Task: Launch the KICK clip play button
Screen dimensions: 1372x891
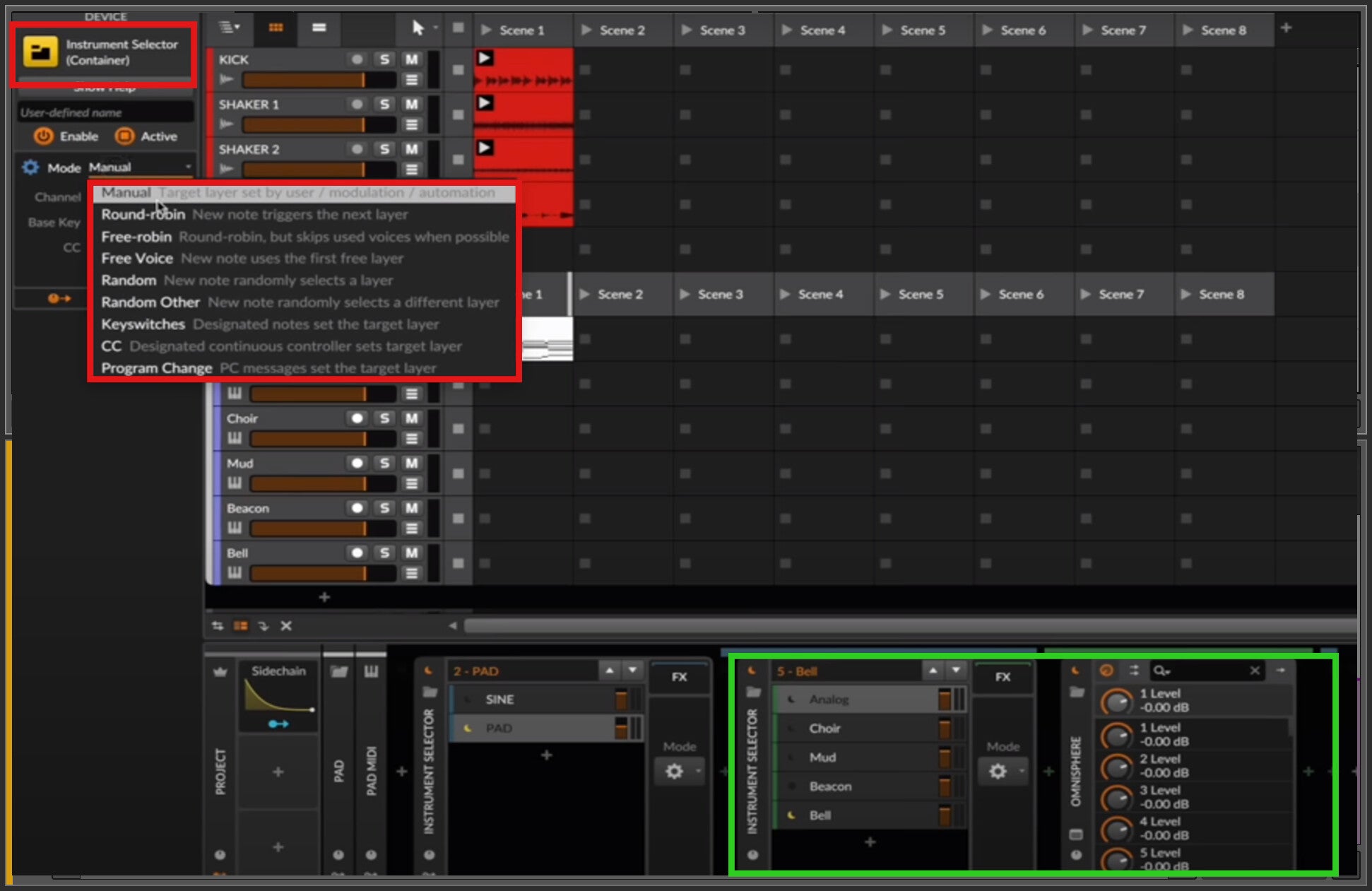Action: (x=485, y=58)
